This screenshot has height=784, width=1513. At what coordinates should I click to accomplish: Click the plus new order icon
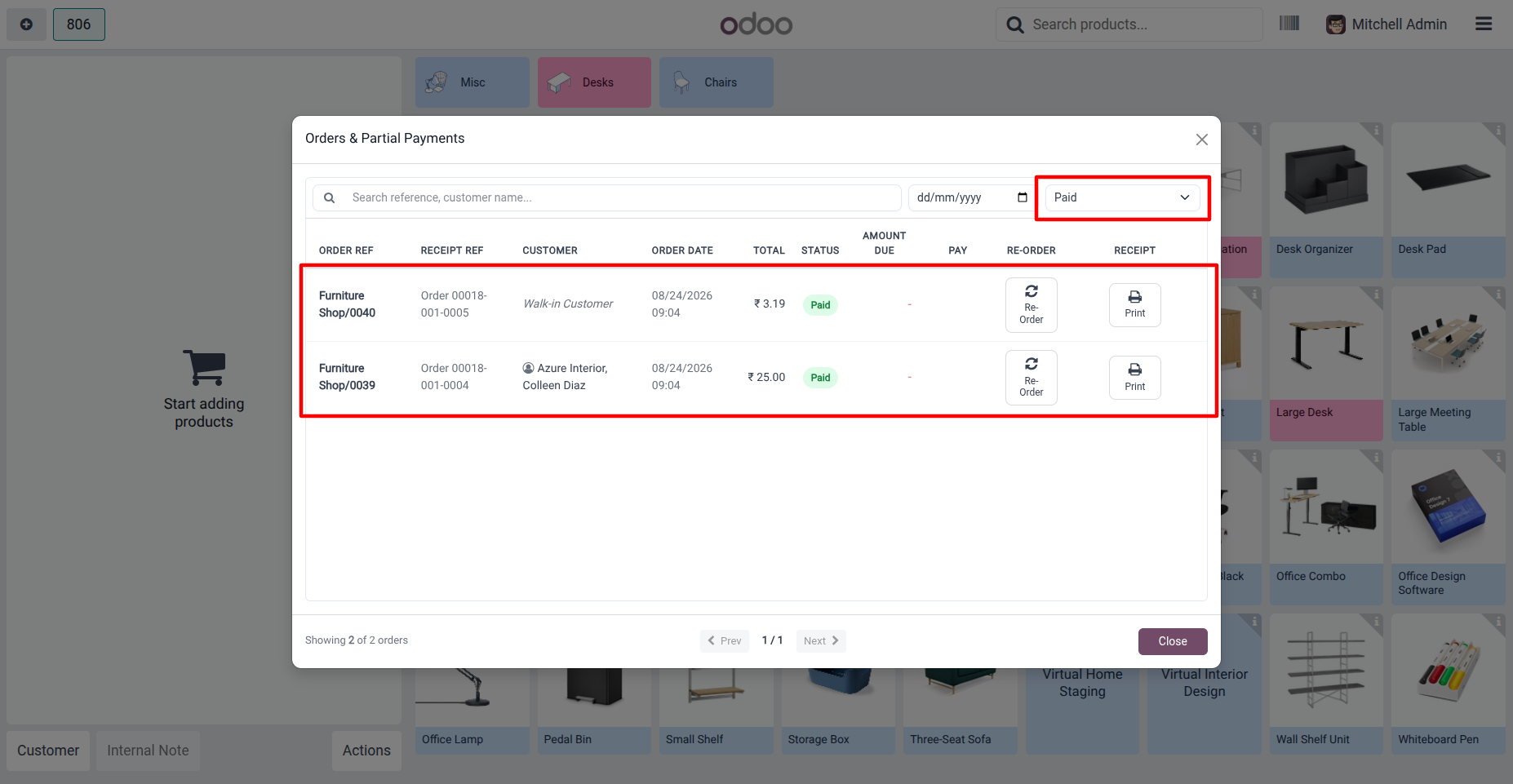tap(26, 24)
